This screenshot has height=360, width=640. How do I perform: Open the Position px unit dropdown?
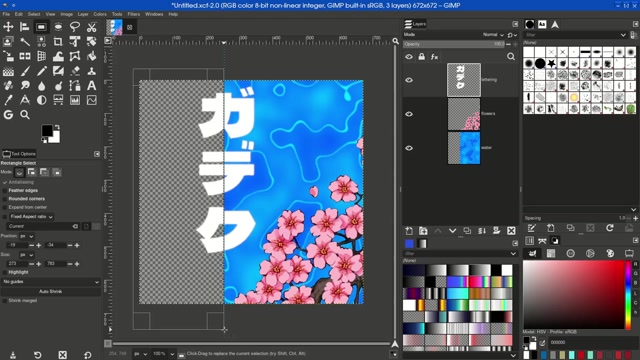pyautogui.click(x=27, y=236)
